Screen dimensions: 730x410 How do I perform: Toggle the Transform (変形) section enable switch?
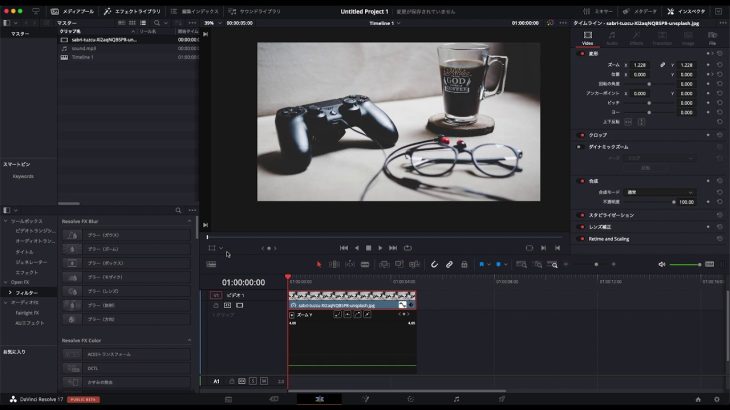[583, 54]
